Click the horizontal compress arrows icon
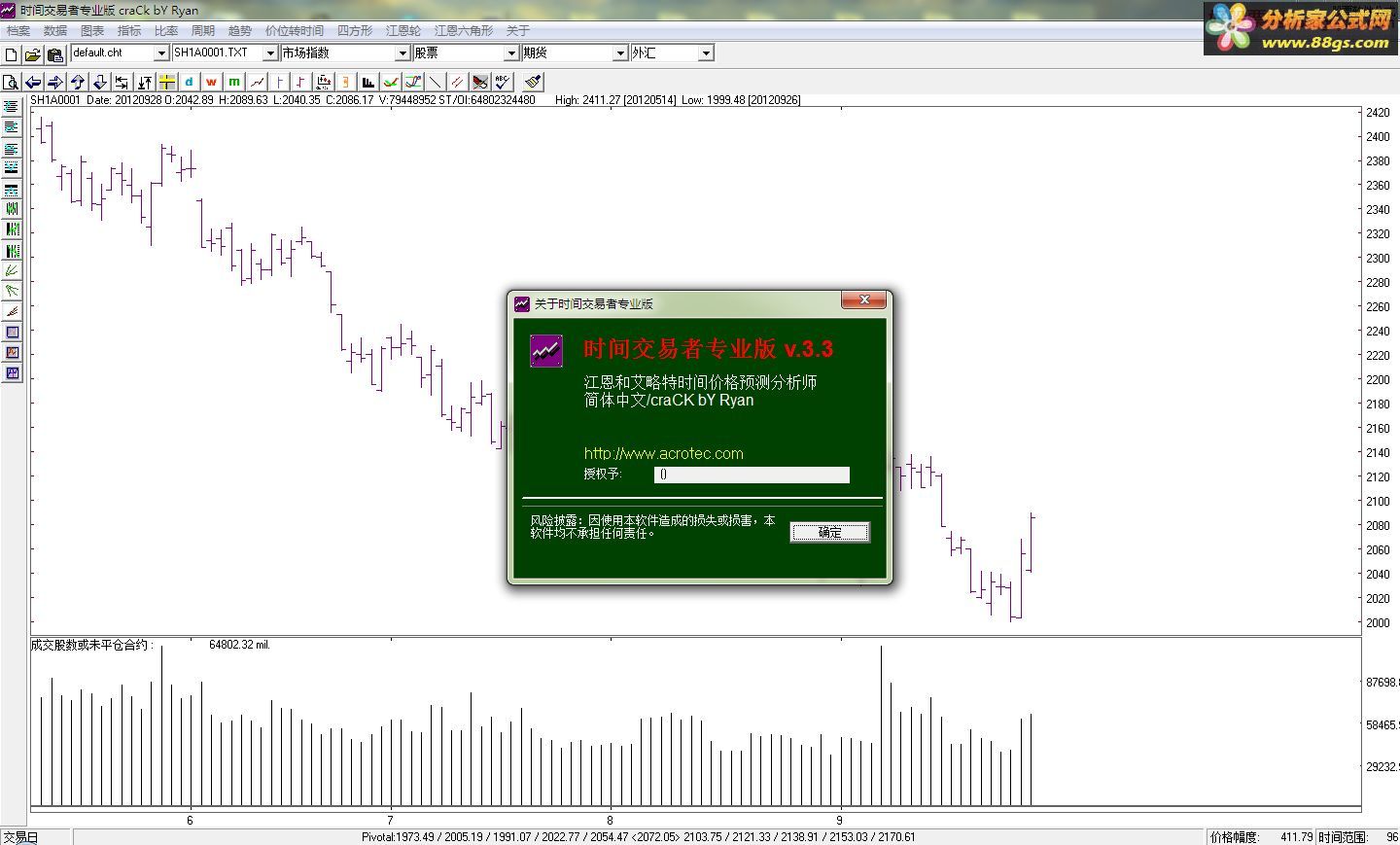This screenshot has width=1400, height=845. [122, 83]
